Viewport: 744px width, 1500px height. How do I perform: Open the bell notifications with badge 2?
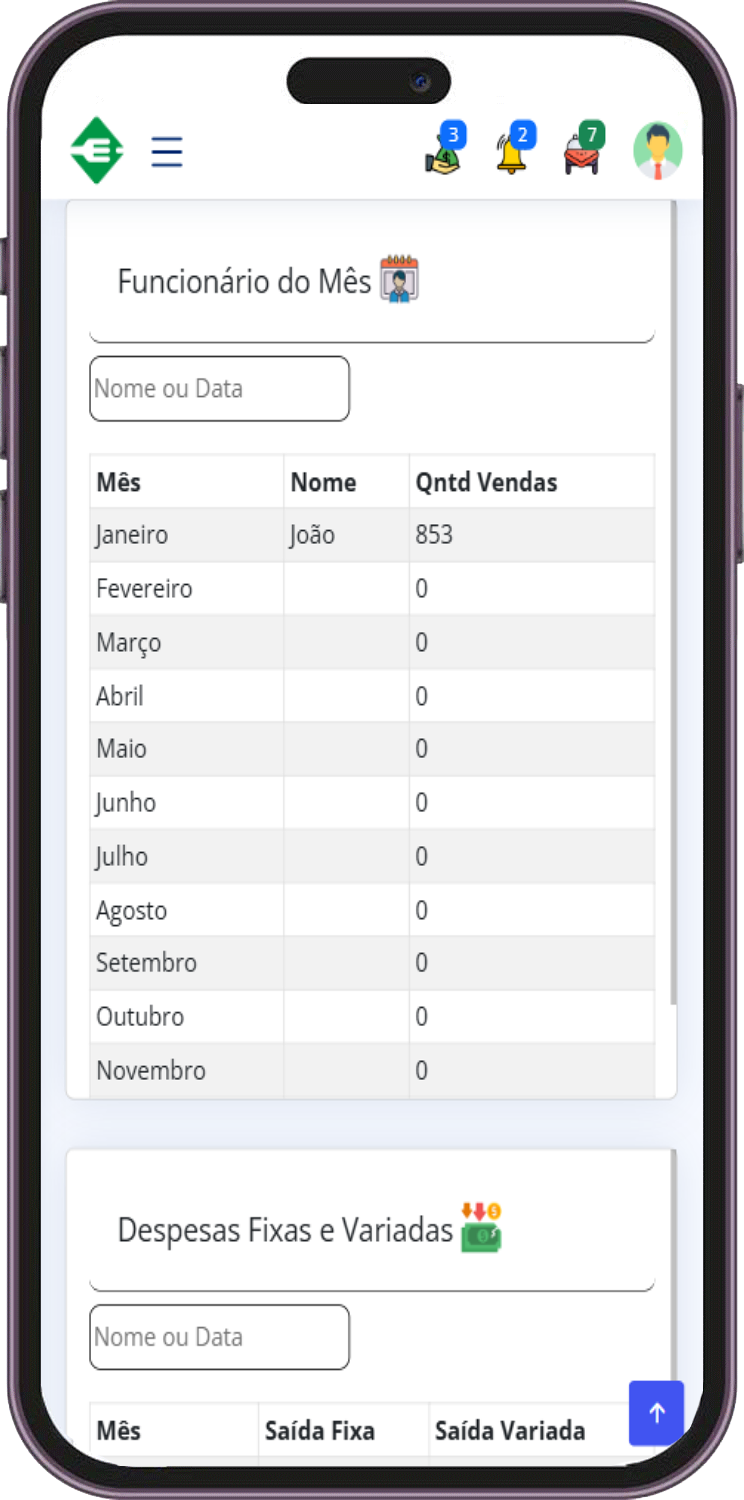pos(513,152)
